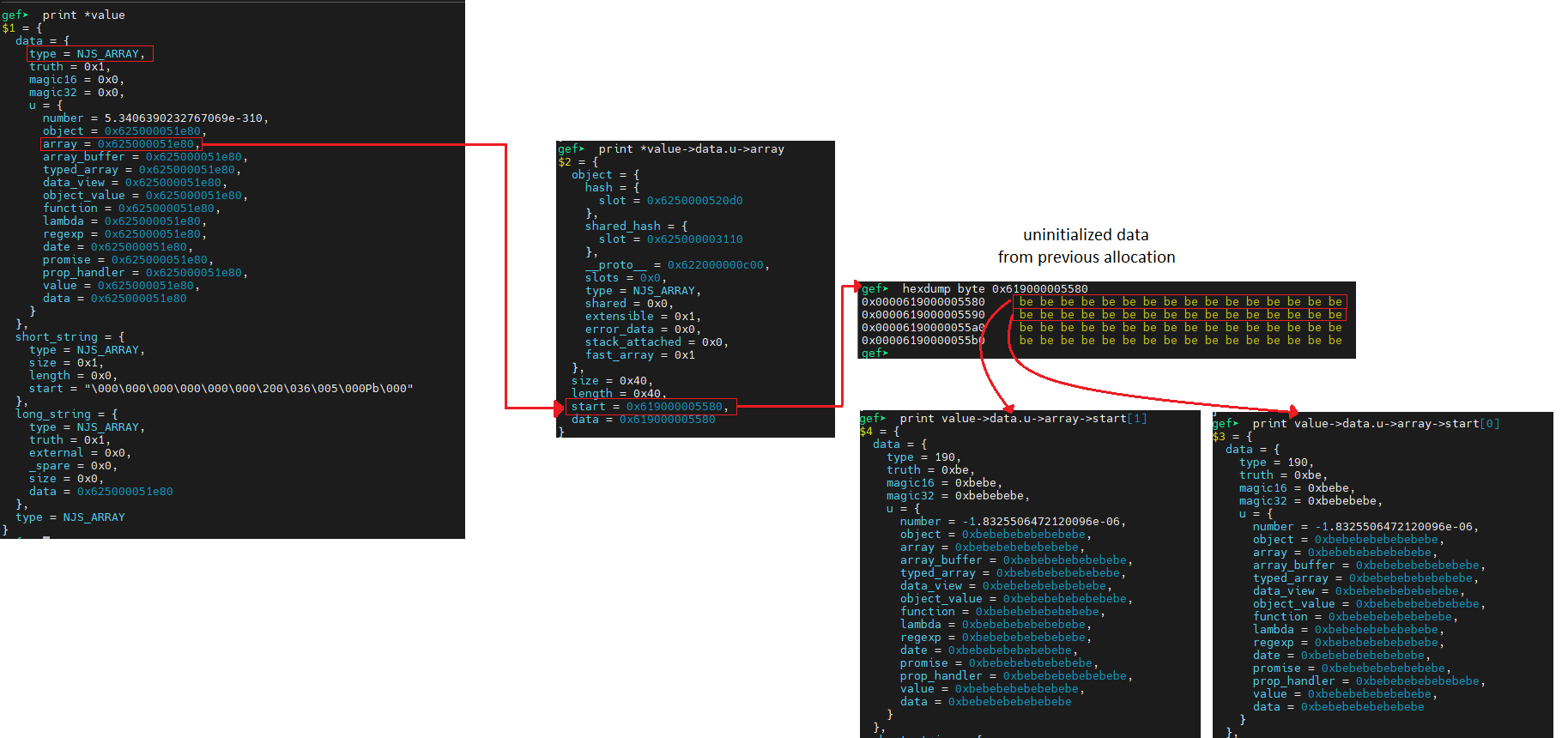Image resolution: width=1568 pixels, height=738 pixels.
Task: Select 'stack_attached = 0x0,' line
Action: pos(657,342)
